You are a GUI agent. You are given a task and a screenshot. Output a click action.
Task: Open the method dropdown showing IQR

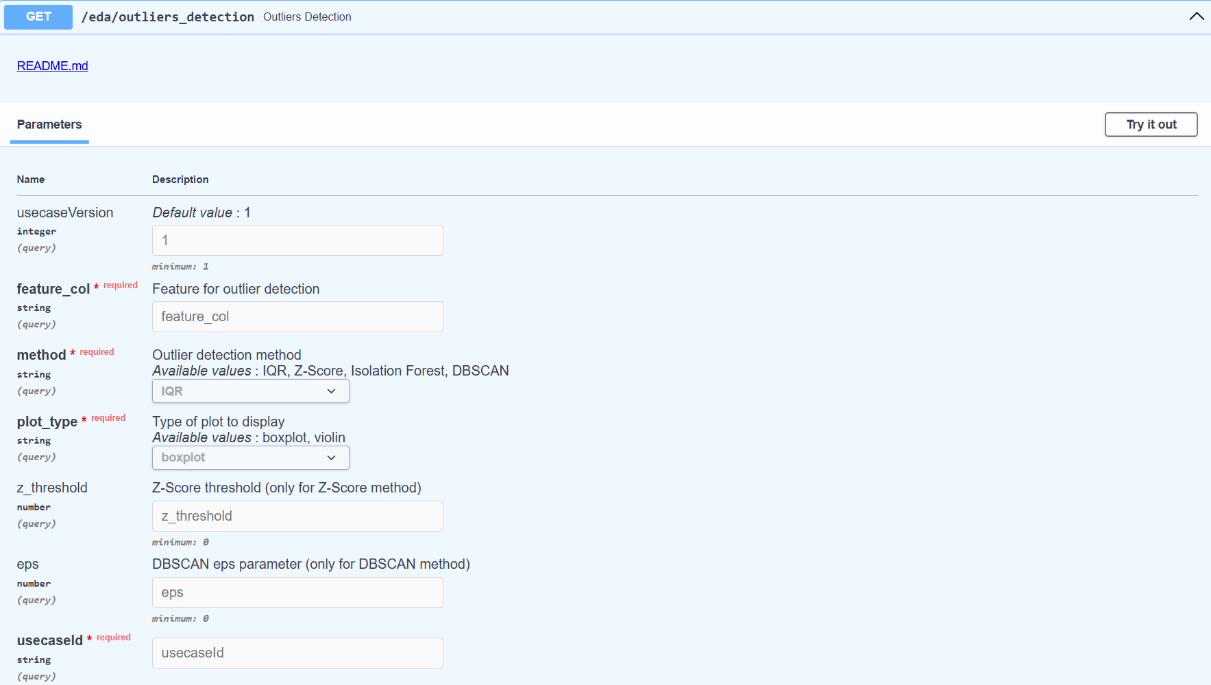pyautogui.click(x=251, y=391)
